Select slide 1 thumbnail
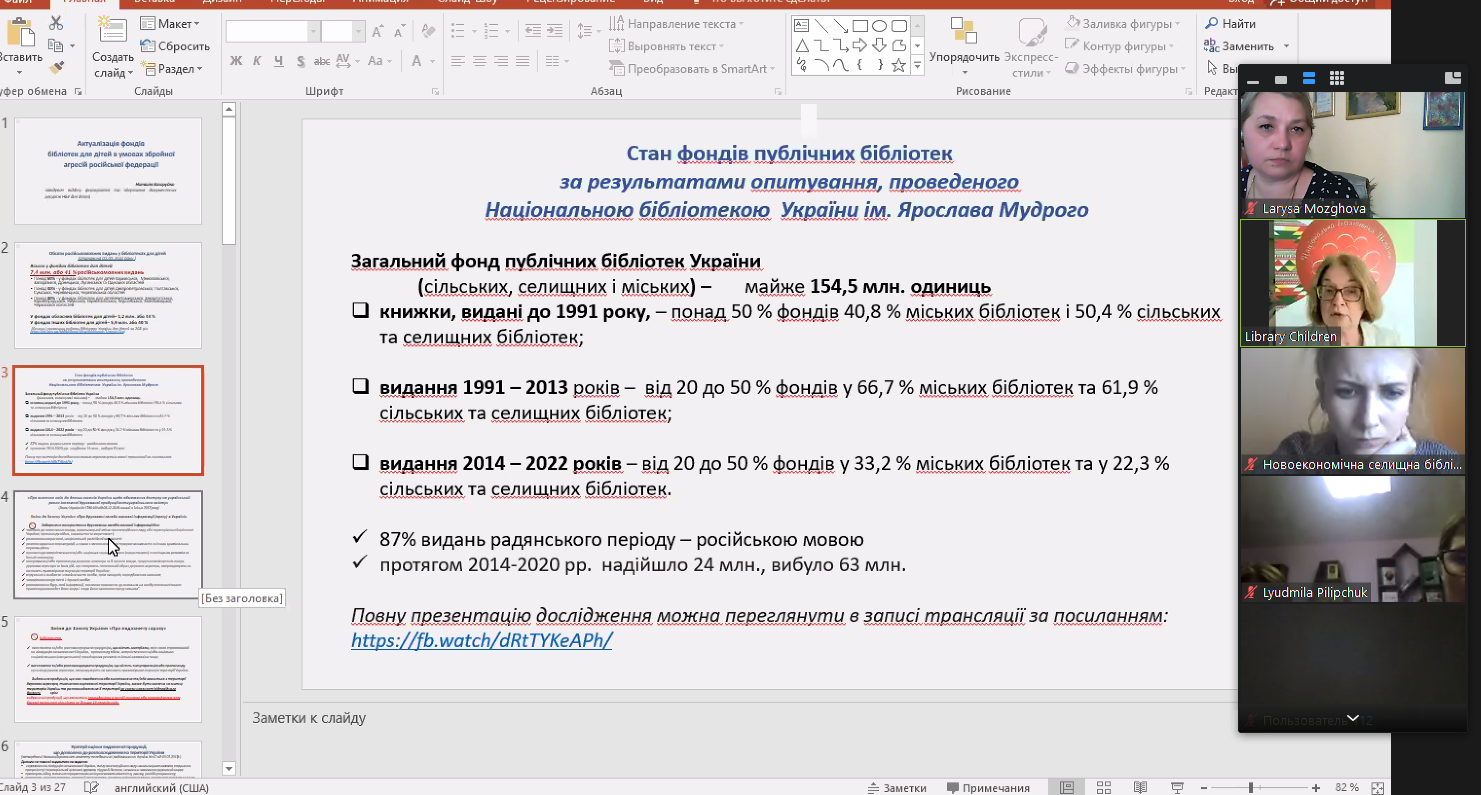Screen dimensions: 1481x795 tap(108, 171)
